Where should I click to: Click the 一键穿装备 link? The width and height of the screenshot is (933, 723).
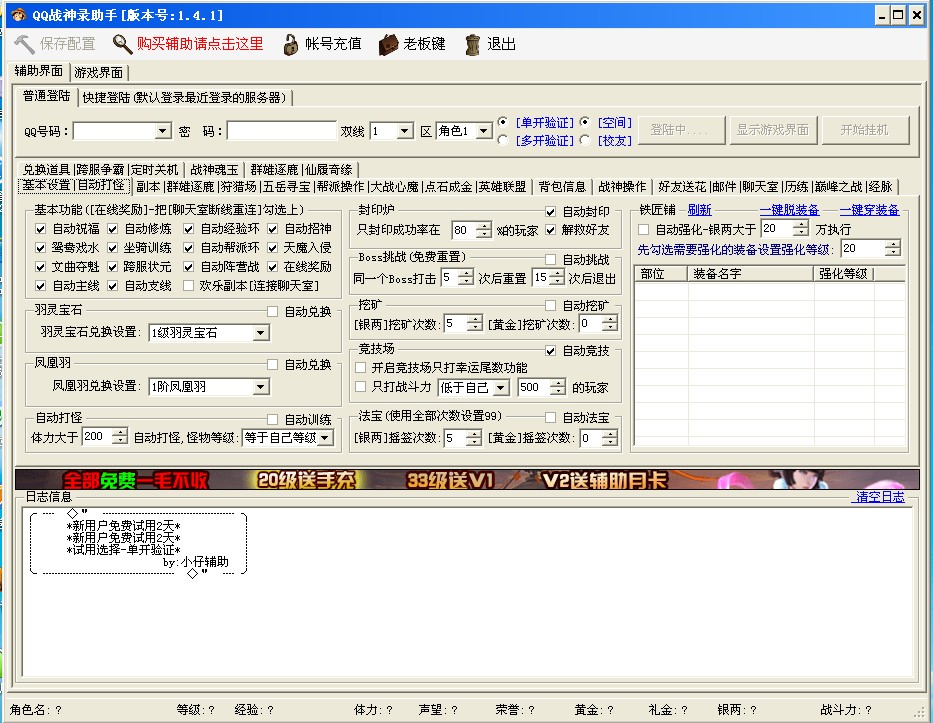coord(869,210)
